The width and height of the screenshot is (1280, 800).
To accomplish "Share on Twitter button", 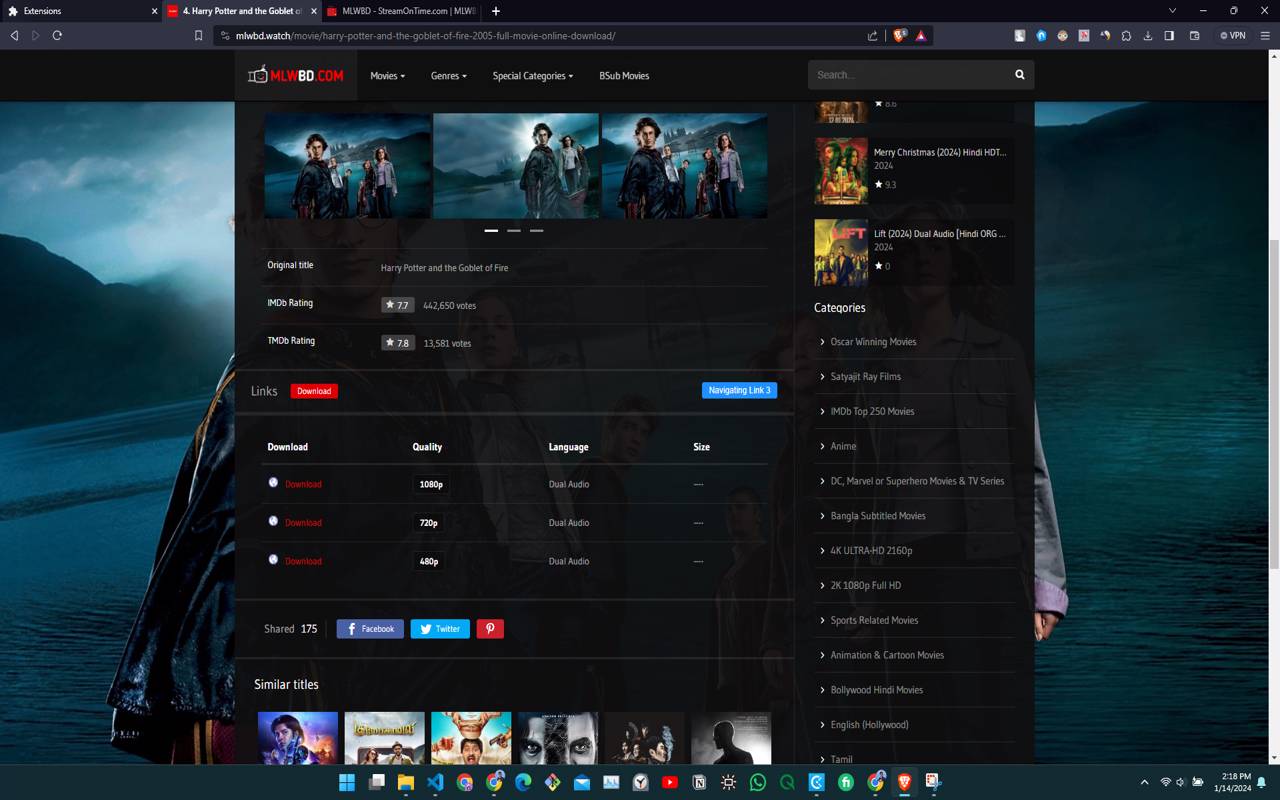I will pyautogui.click(x=440, y=629).
